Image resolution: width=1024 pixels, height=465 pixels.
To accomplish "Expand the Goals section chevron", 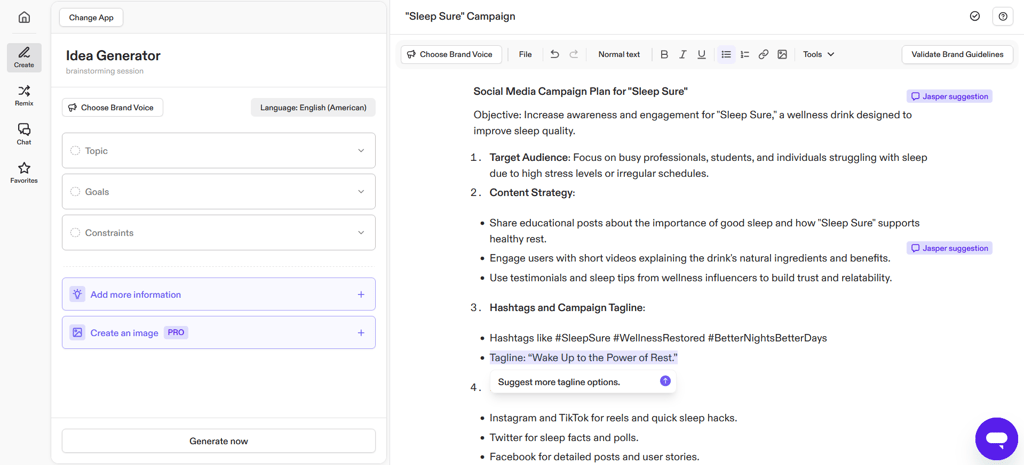I will pyautogui.click(x=361, y=192).
